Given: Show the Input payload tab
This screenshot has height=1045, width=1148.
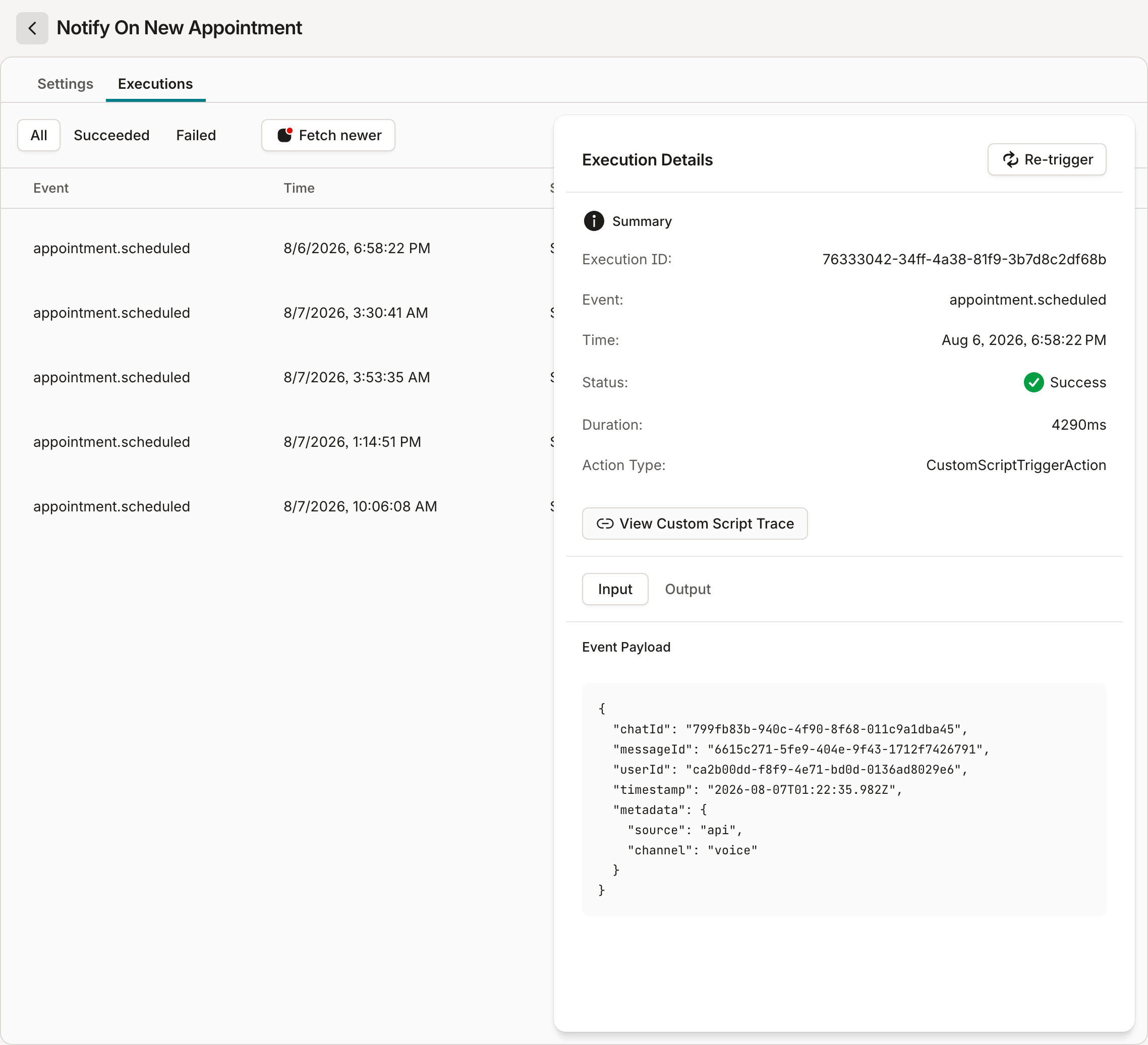Looking at the screenshot, I should [615, 589].
